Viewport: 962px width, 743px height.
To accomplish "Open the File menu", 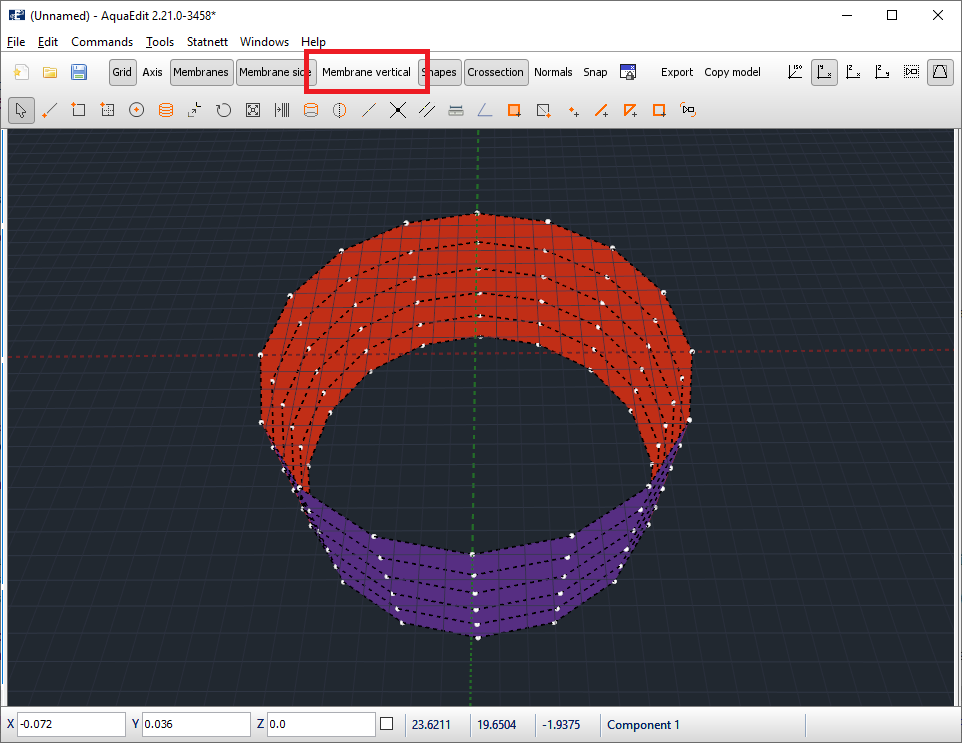I will 16,42.
